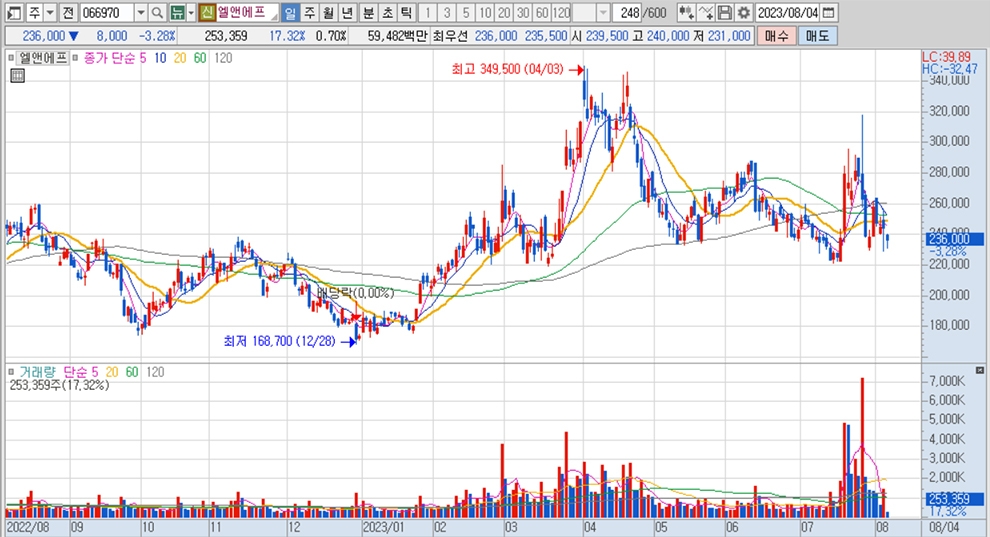This screenshot has width=990, height=537.
Task: Toggle the 일 daily chart period
Action: (x=290, y=13)
